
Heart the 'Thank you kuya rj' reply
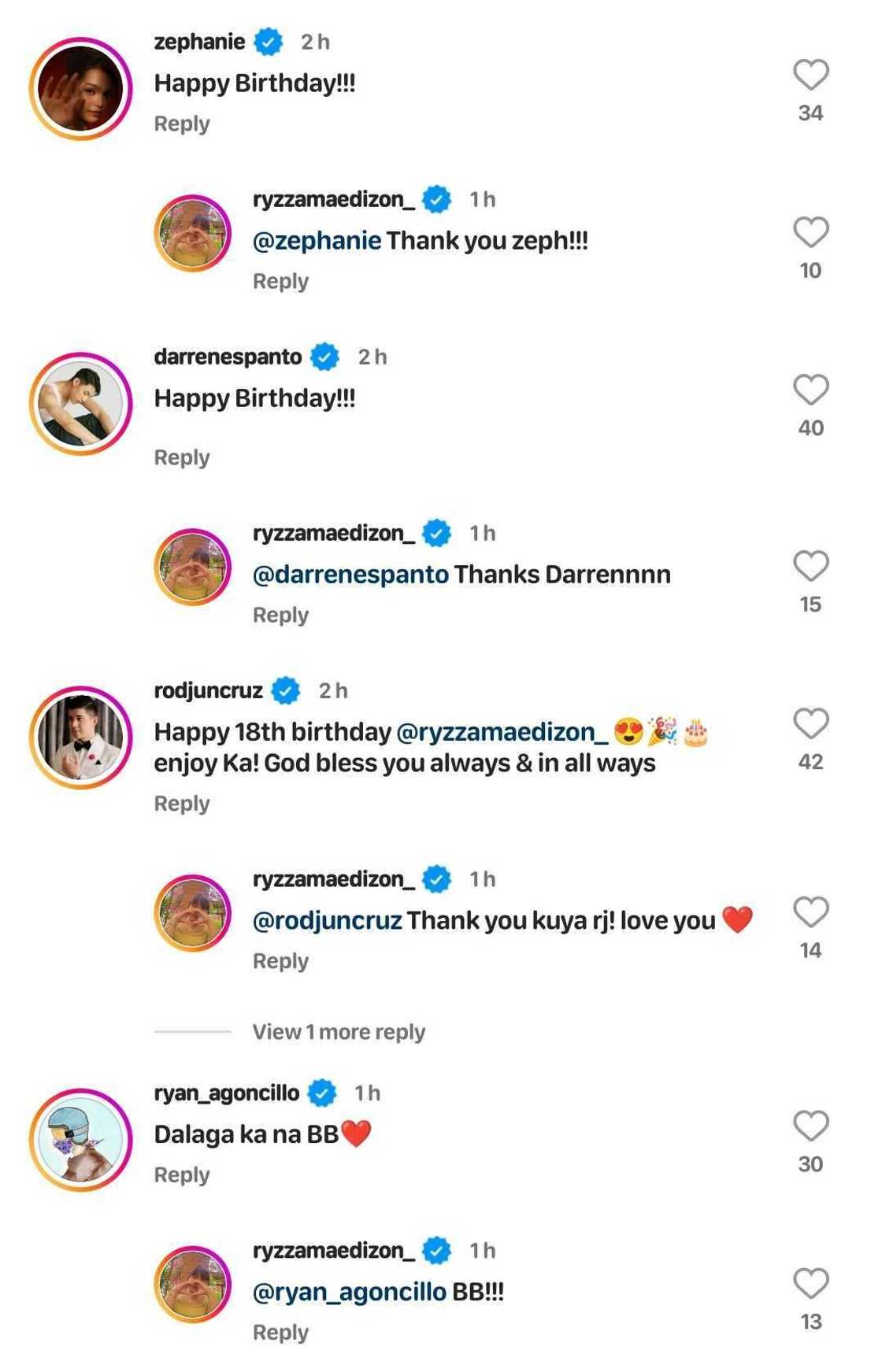[x=810, y=913]
